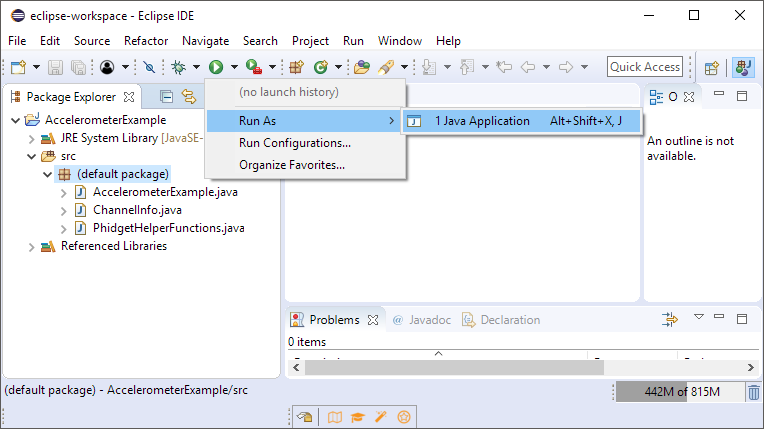Image resolution: width=764 pixels, height=429 pixels.
Task: Close the Problems tab
Action: click(x=373, y=320)
